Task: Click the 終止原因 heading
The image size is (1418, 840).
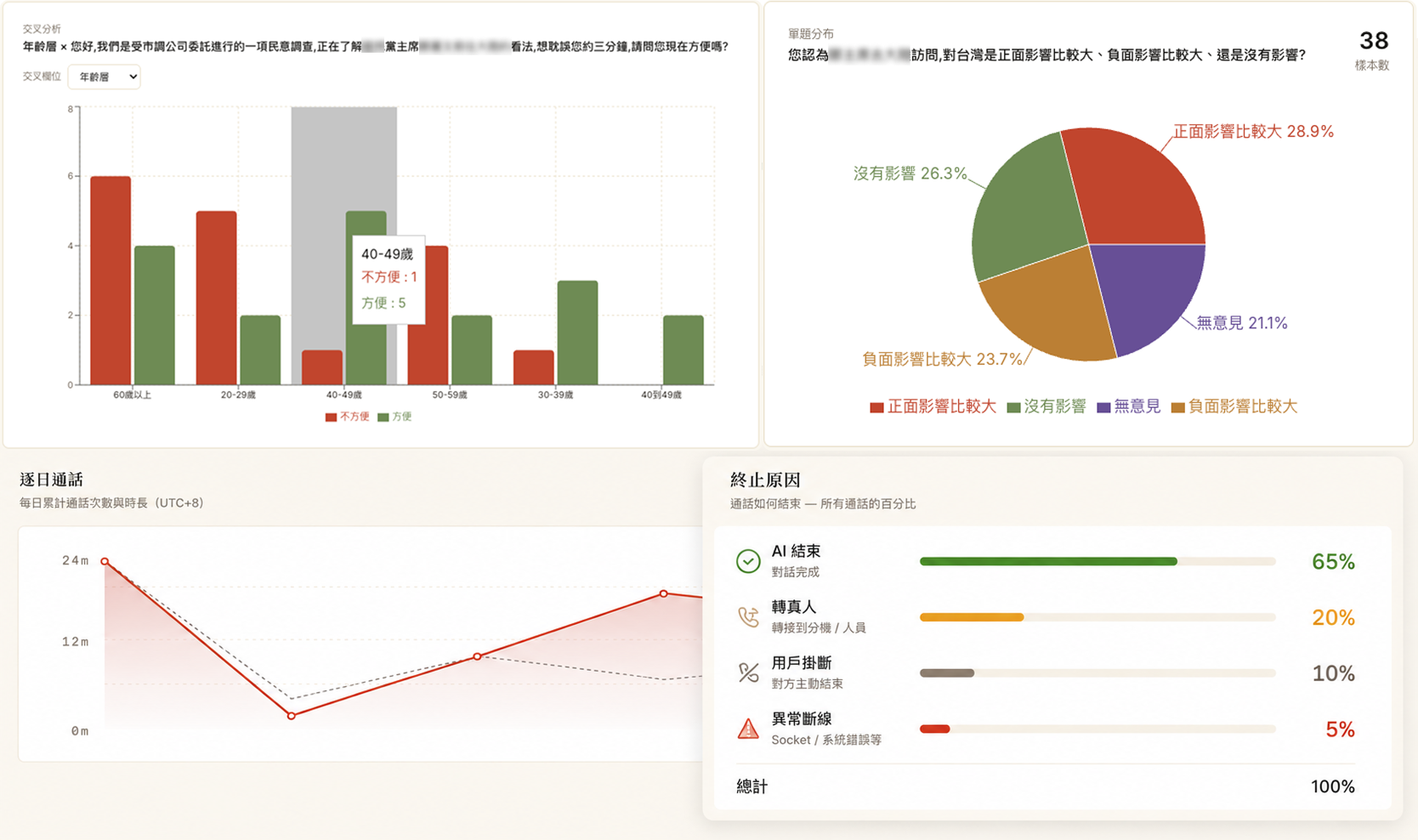Action: click(765, 480)
